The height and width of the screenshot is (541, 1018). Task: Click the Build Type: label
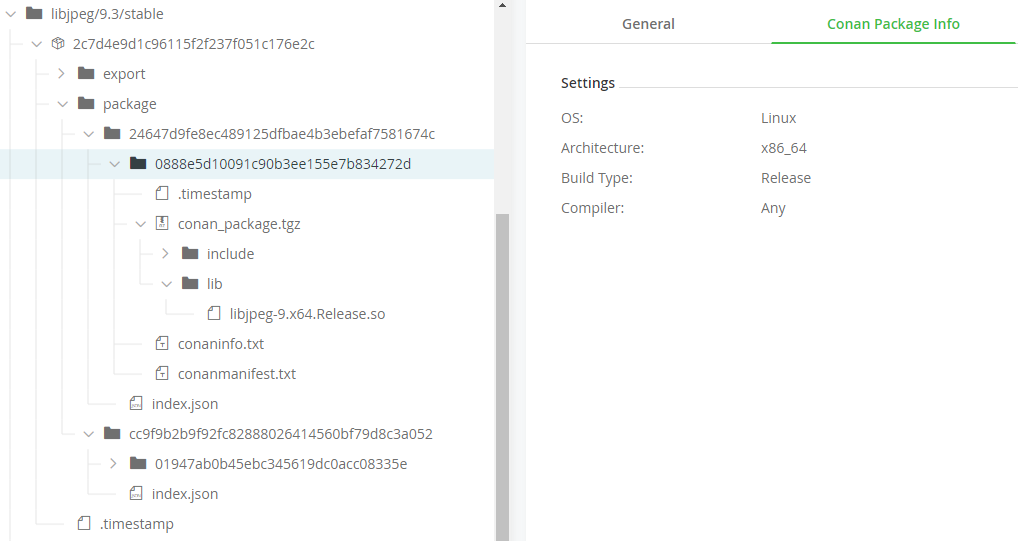(597, 178)
